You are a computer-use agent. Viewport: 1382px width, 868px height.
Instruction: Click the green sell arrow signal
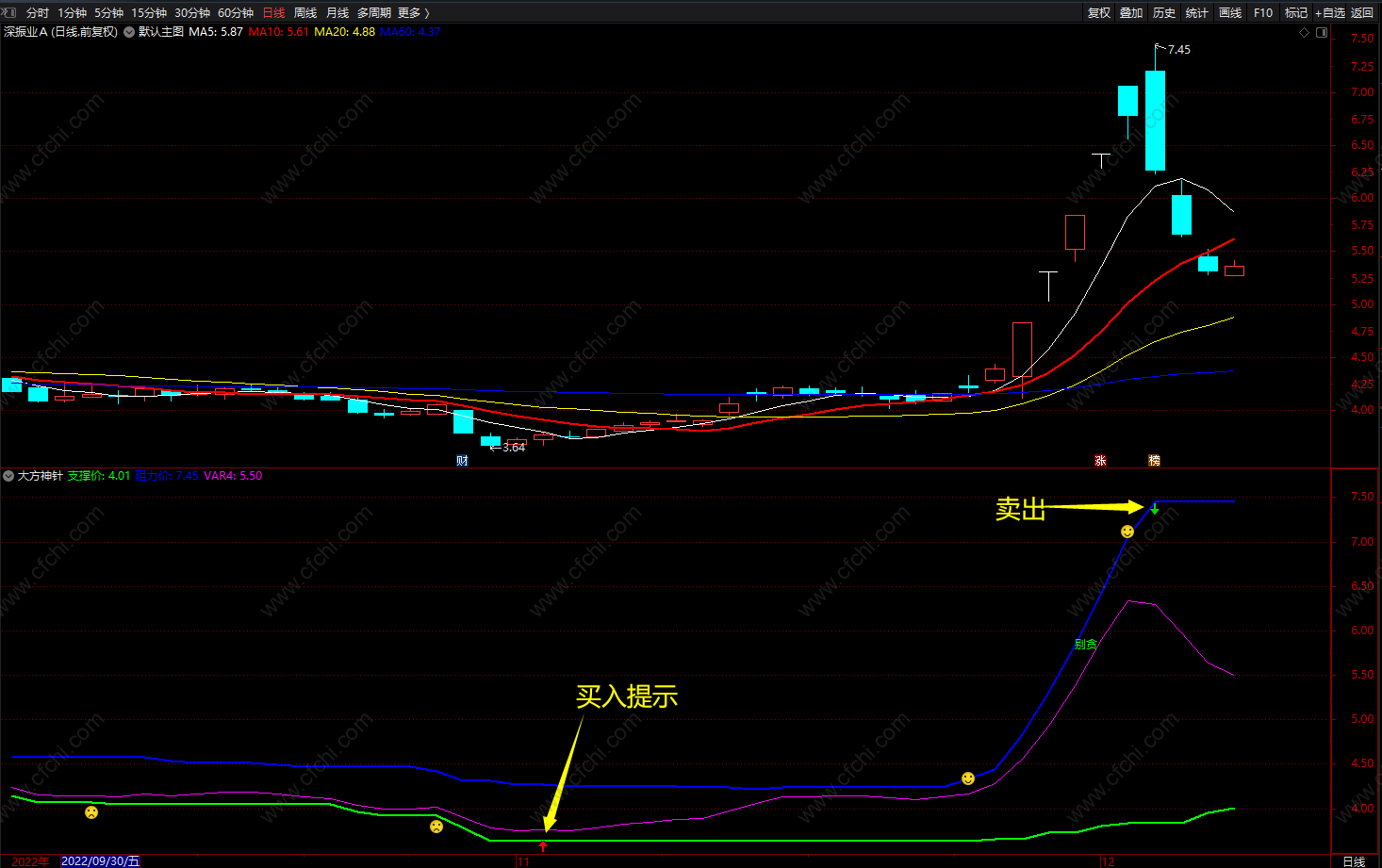[1155, 509]
